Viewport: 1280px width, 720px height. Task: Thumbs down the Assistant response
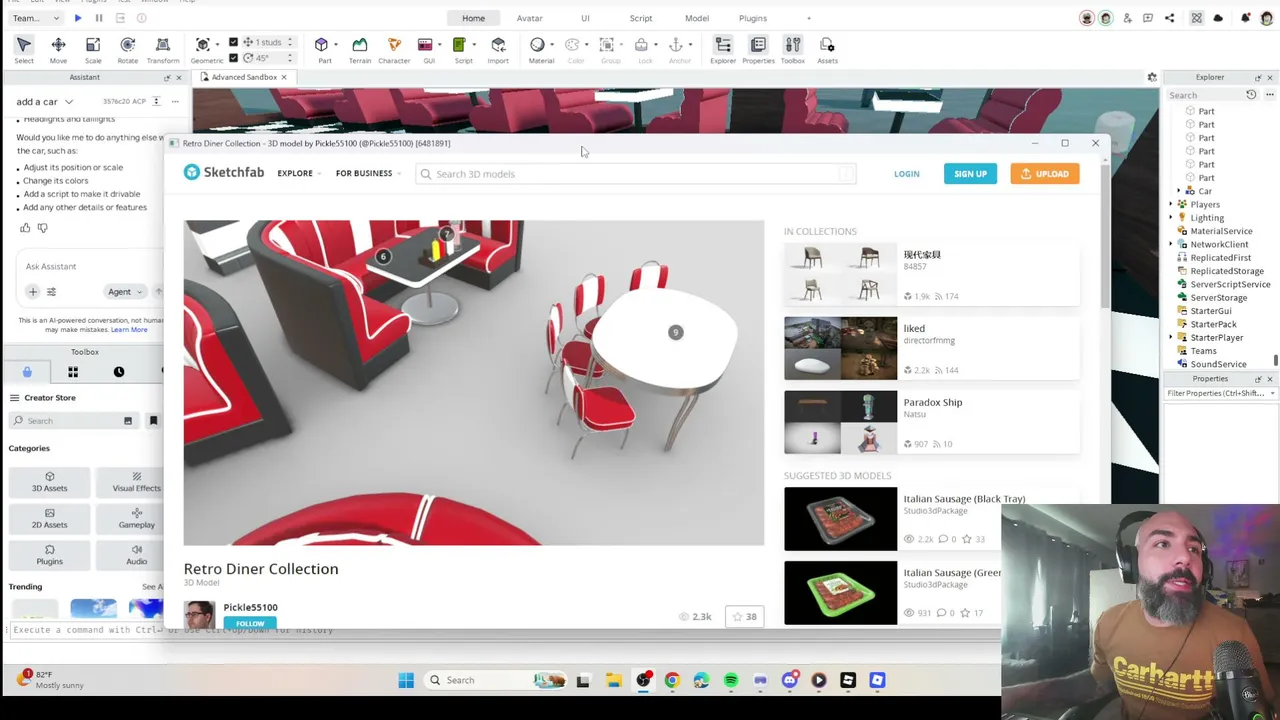(42, 228)
